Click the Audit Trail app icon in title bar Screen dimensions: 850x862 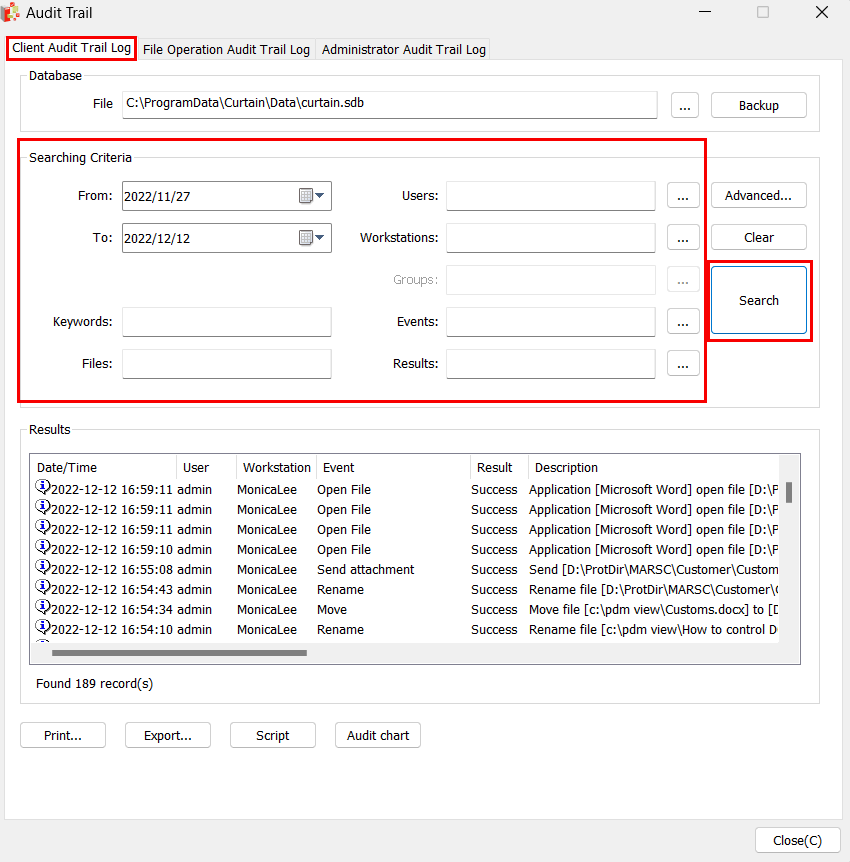pyautogui.click(x=11, y=13)
